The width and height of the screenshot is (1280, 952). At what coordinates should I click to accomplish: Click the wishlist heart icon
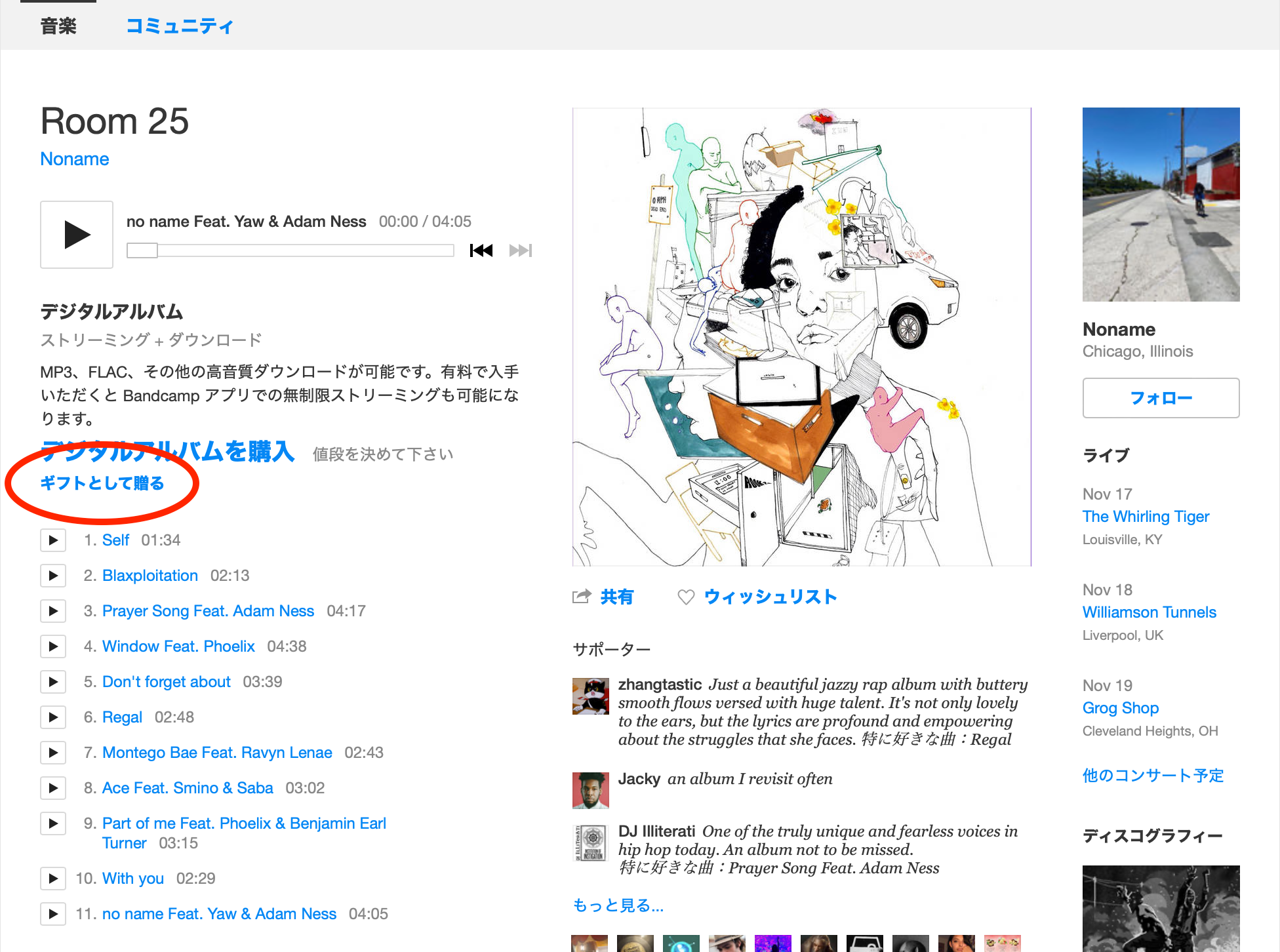[686, 597]
